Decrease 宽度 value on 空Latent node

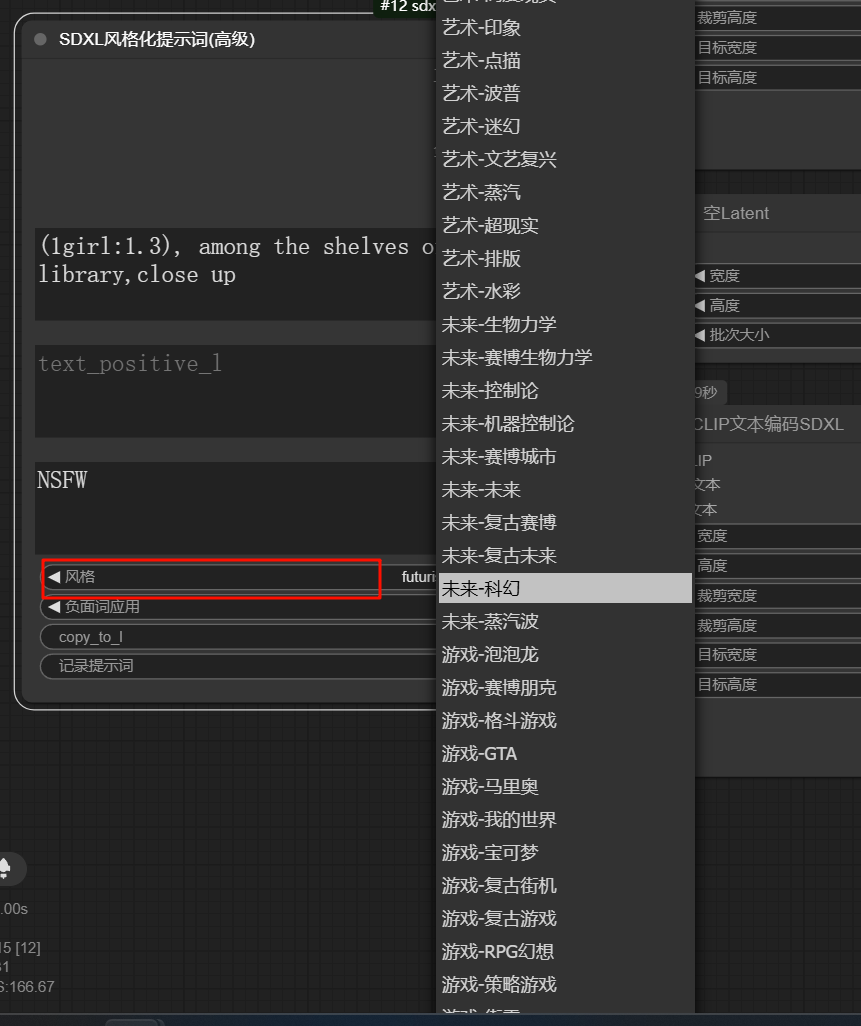(x=700, y=276)
